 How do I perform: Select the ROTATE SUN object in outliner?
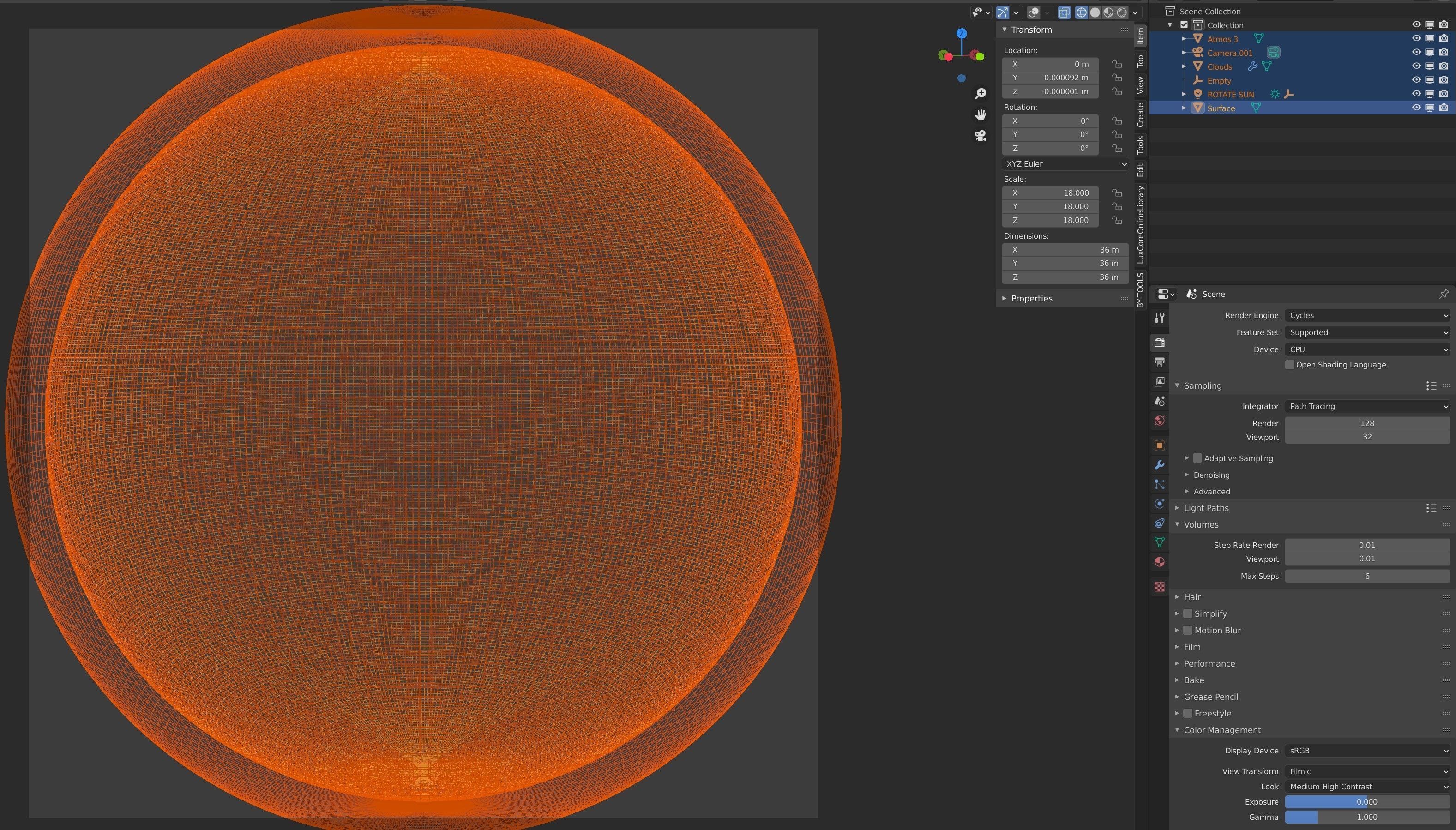coord(1230,95)
